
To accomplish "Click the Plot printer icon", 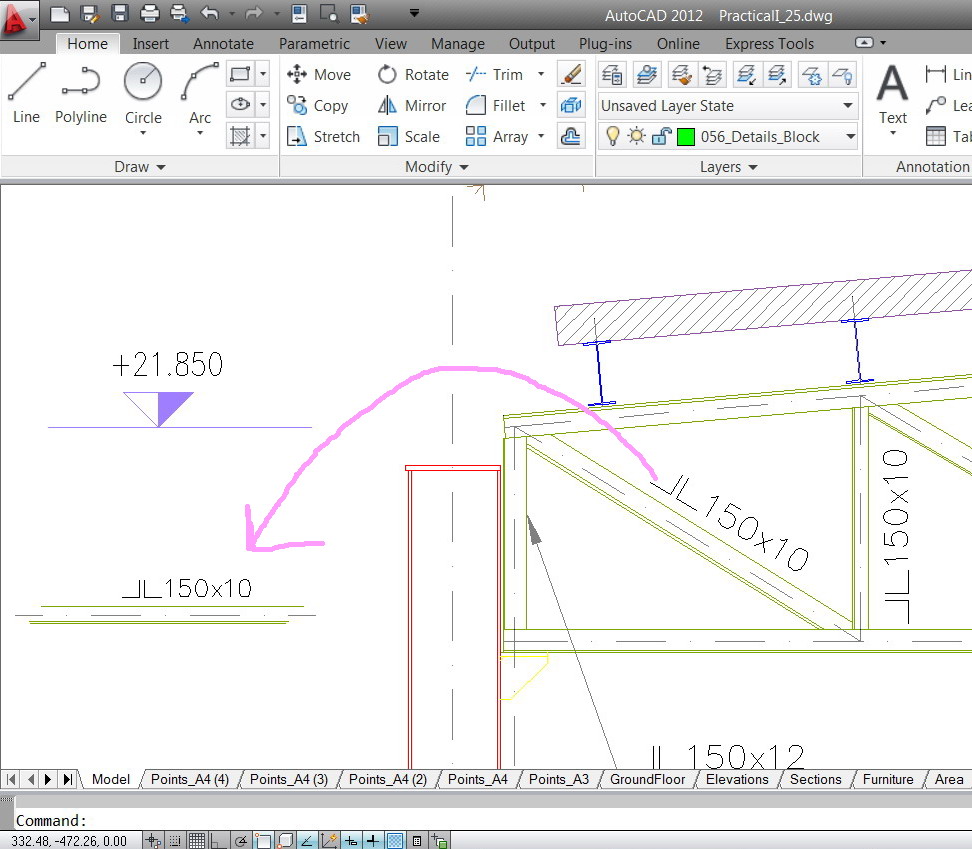I will coord(150,14).
